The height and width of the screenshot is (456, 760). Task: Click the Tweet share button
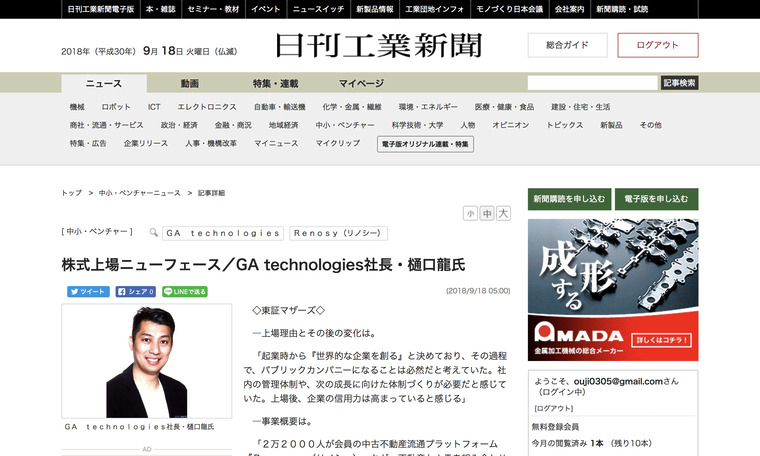(x=88, y=292)
